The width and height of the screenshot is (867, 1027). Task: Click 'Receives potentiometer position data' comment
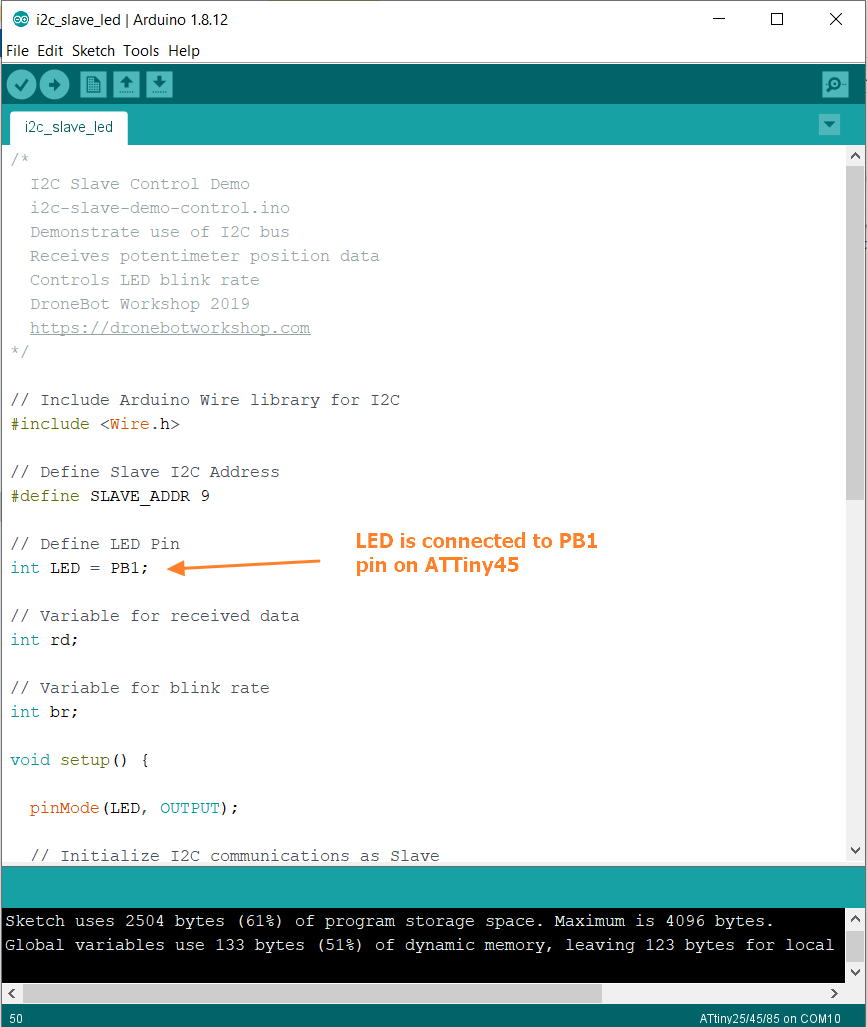tap(204, 256)
